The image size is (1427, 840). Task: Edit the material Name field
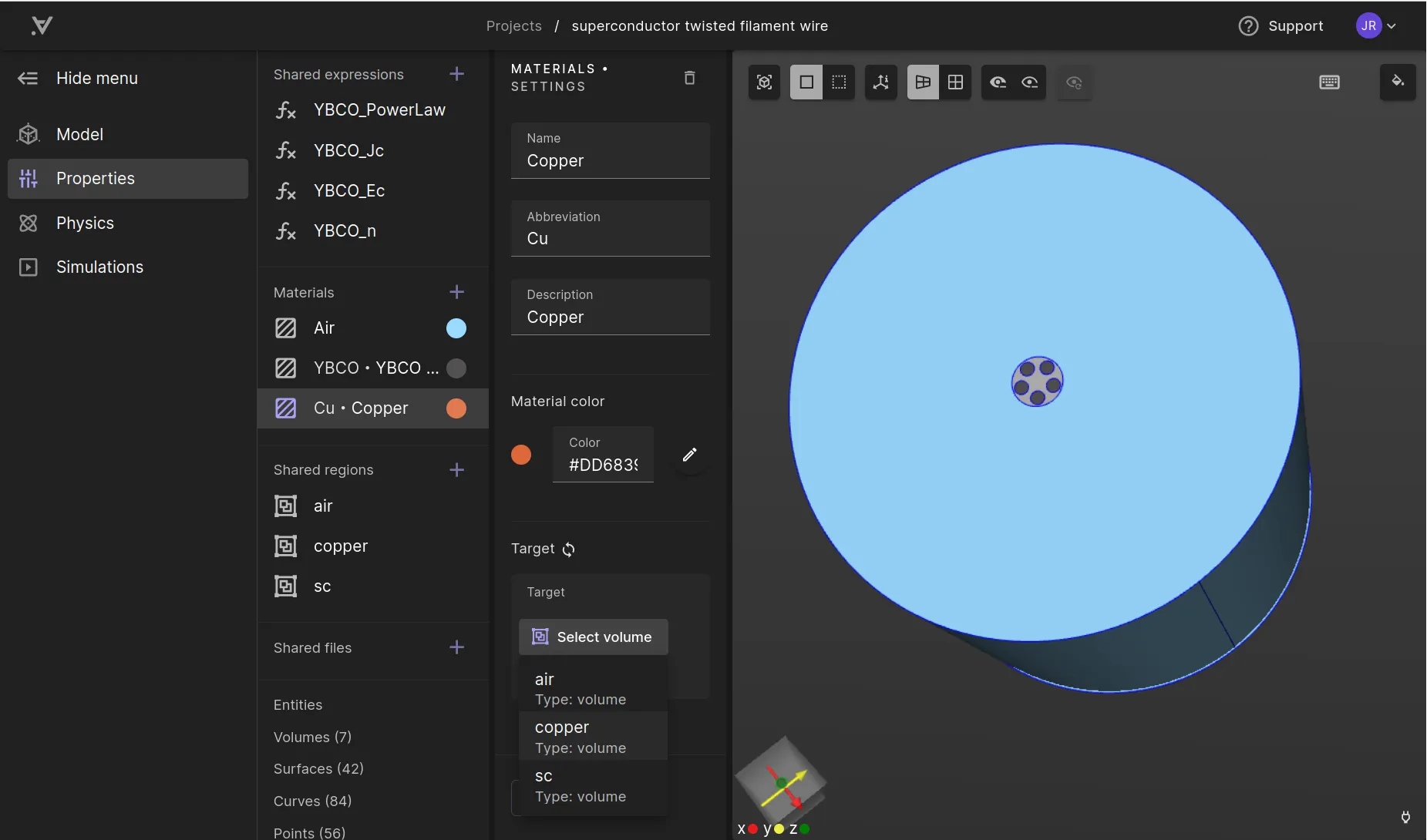click(610, 150)
